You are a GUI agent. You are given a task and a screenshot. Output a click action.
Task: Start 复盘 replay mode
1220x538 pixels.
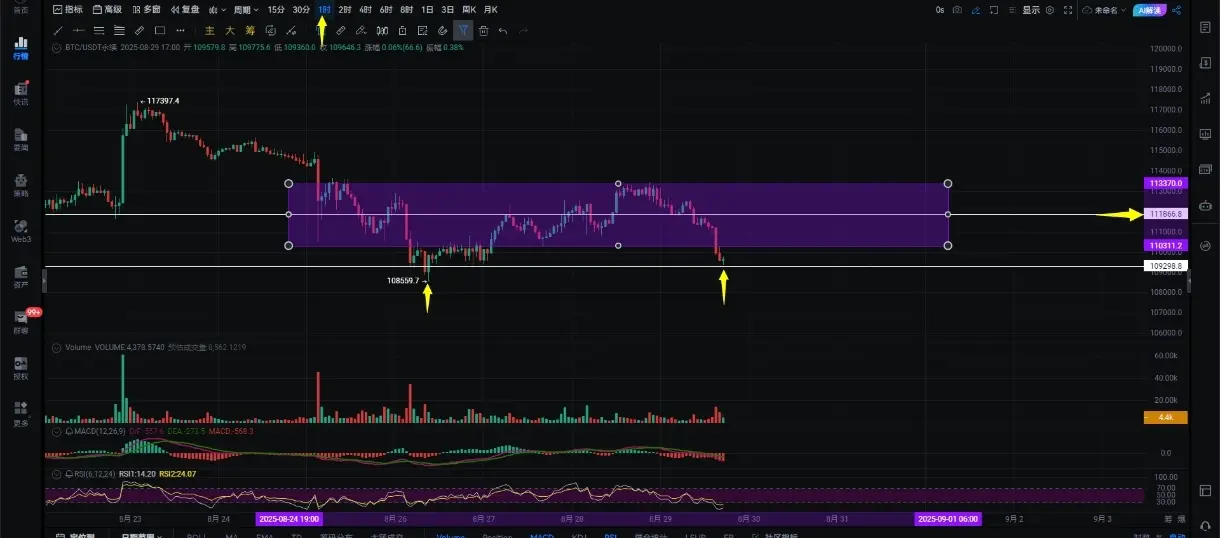pyautogui.click(x=185, y=9)
